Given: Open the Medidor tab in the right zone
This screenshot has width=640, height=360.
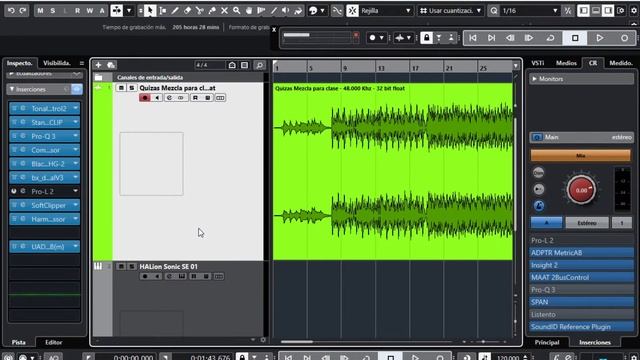Looking at the screenshot, I should click(x=621, y=63).
